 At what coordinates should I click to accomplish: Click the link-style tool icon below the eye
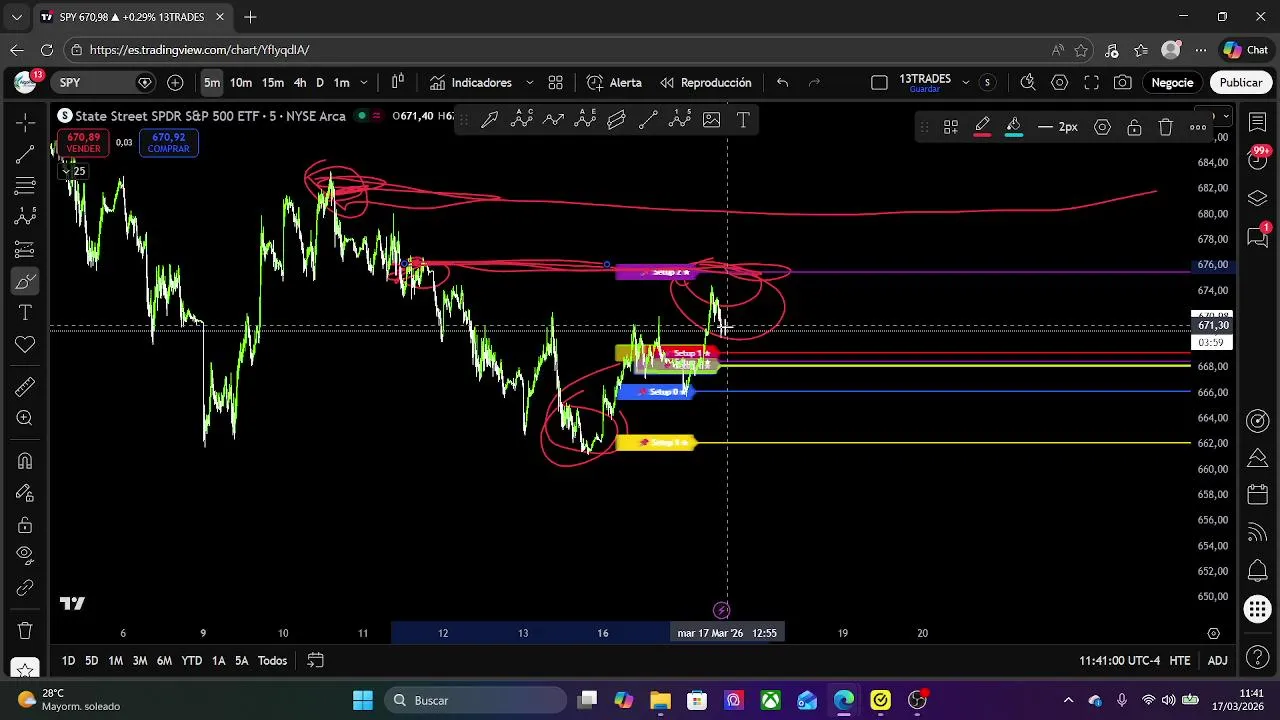pos(25,588)
